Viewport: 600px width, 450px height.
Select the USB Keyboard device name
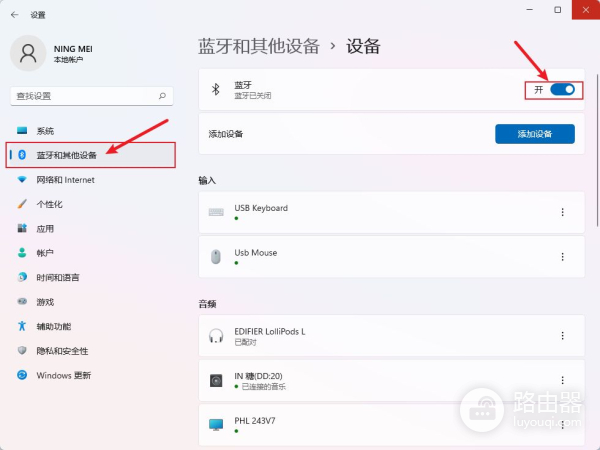click(x=261, y=208)
